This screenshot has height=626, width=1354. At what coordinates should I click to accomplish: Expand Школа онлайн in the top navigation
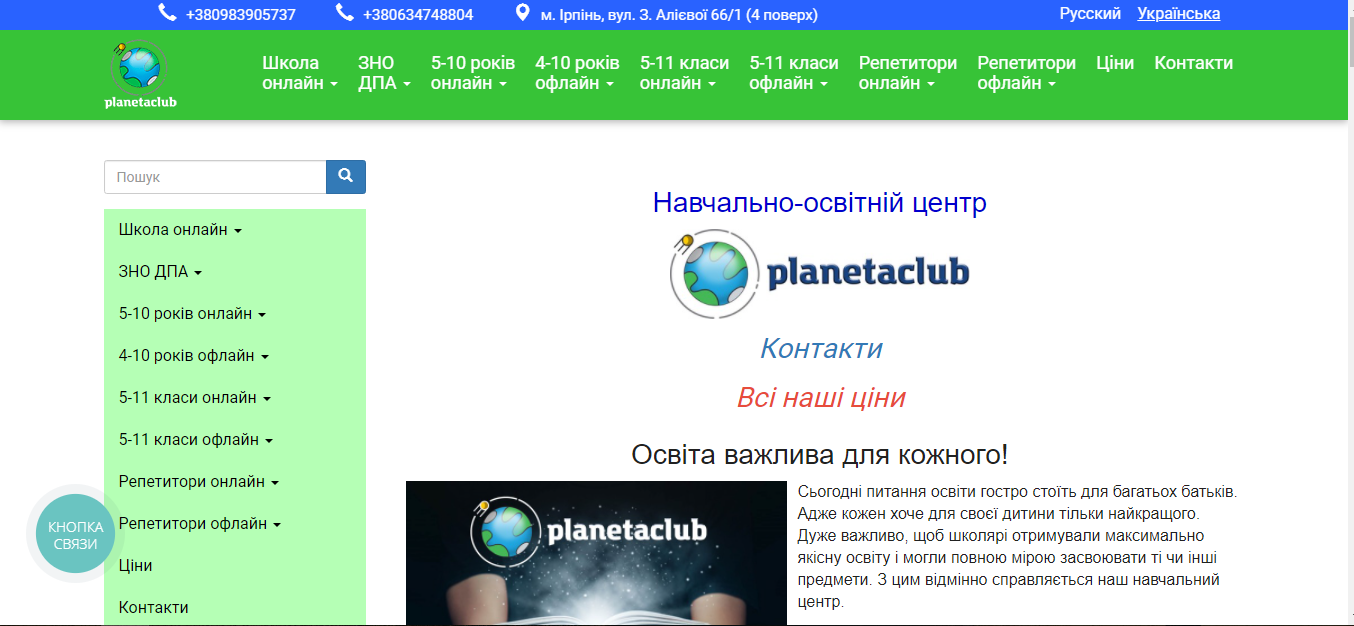(300, 73)
